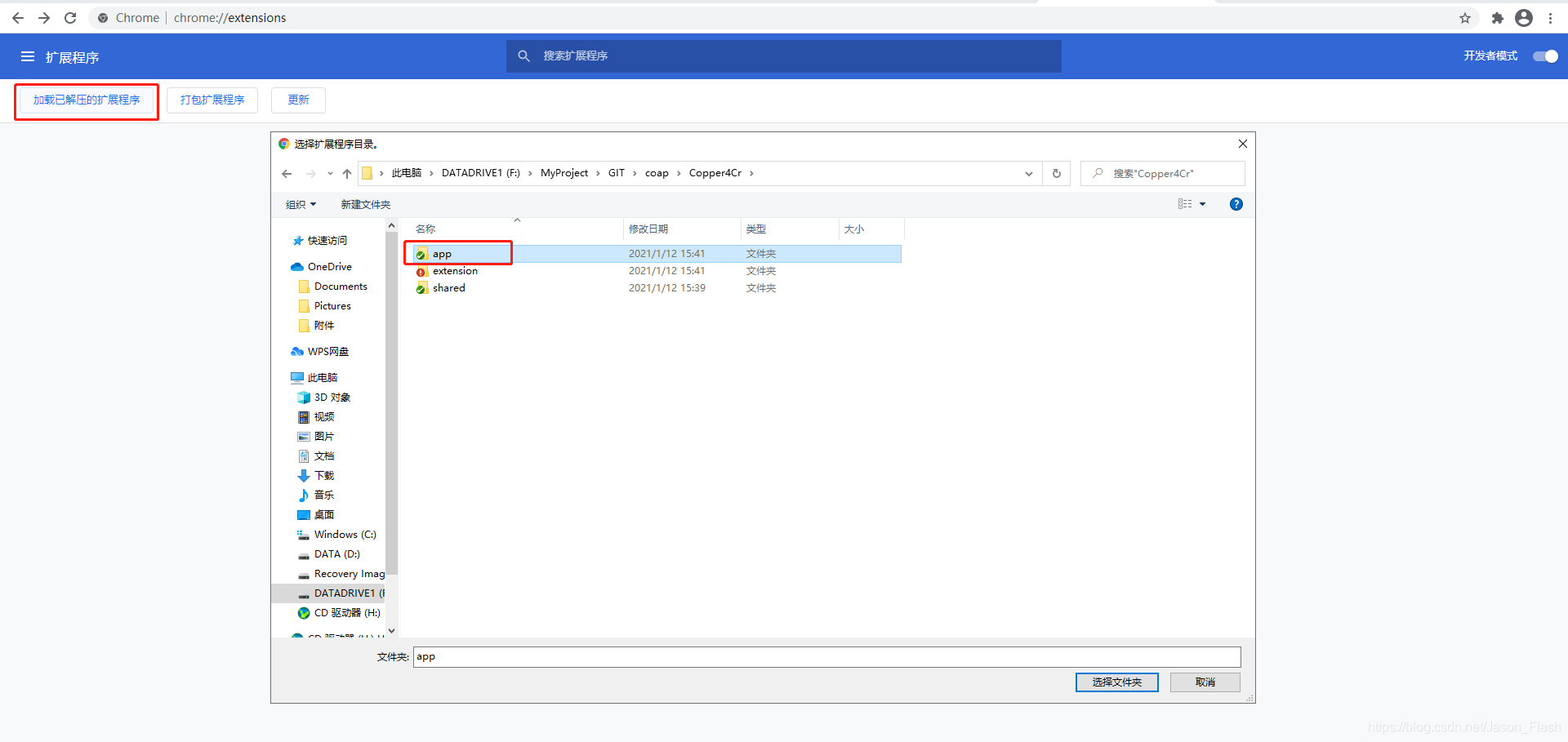
Task: Open Documents under OneDrive
Action: (x=341, y=287)
